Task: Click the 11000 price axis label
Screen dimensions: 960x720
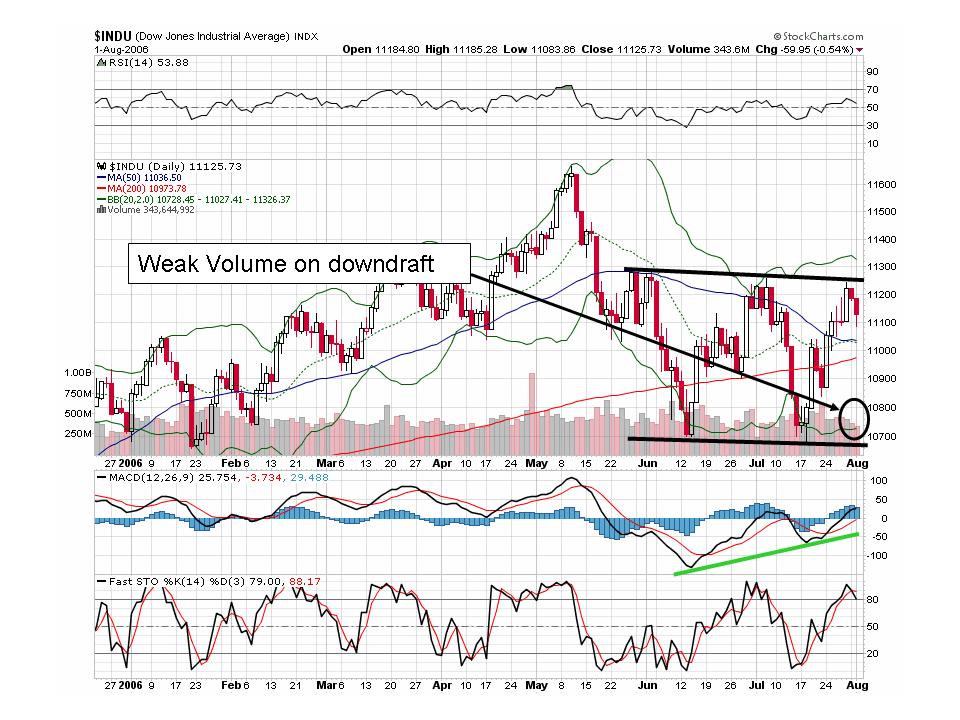Action: pos(882,351)
